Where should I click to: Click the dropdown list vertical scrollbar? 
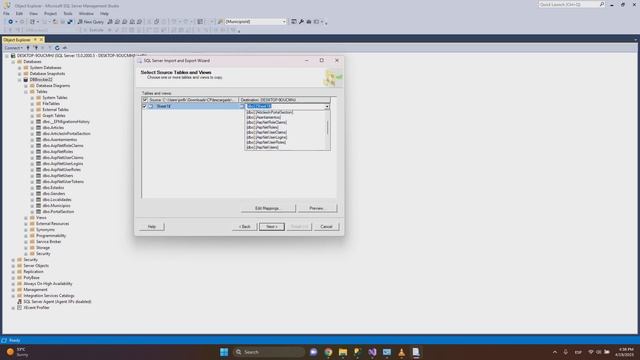tap(327, 130)
